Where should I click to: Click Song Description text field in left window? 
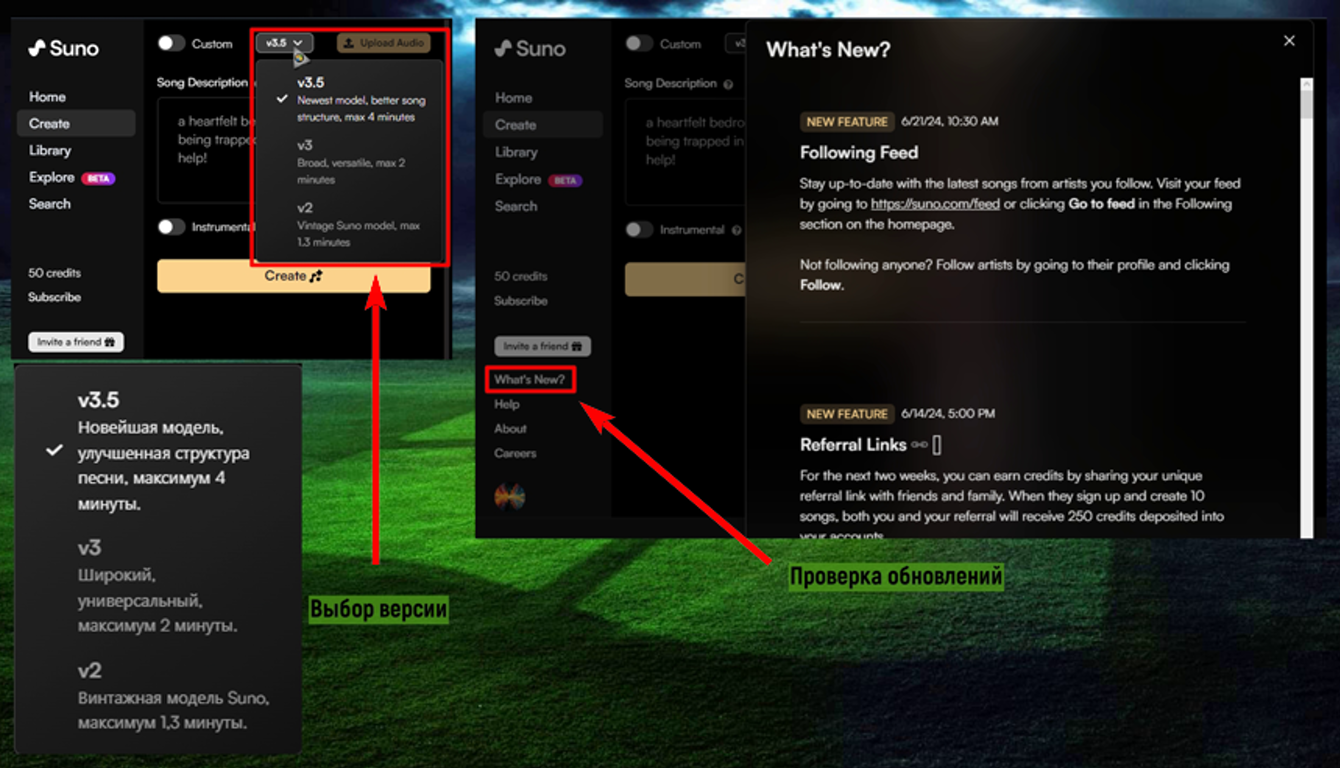[x=206, y=149]
